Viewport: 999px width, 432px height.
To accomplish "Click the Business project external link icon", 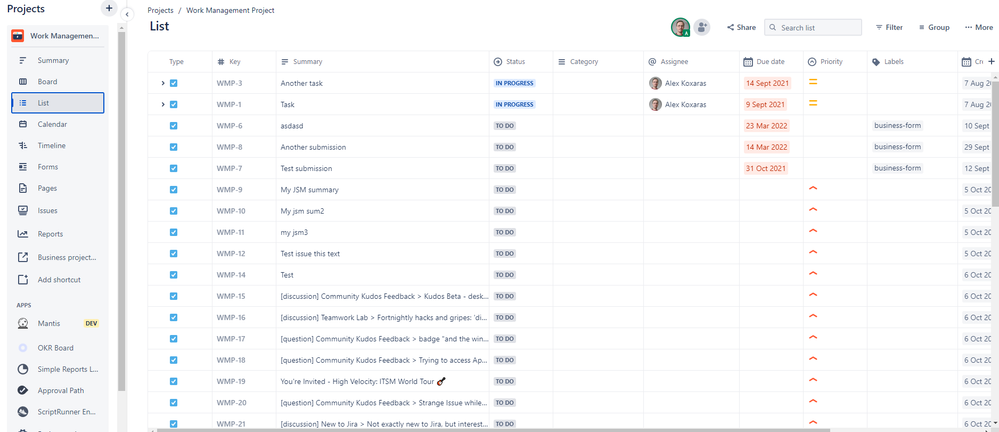I will 23,257.
